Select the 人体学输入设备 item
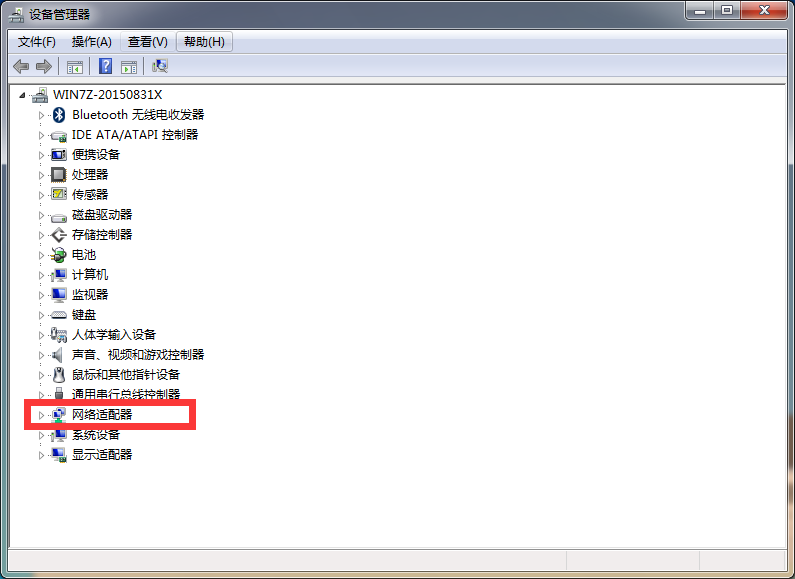This screenshot has width=795, height=579. click(114, 335)
